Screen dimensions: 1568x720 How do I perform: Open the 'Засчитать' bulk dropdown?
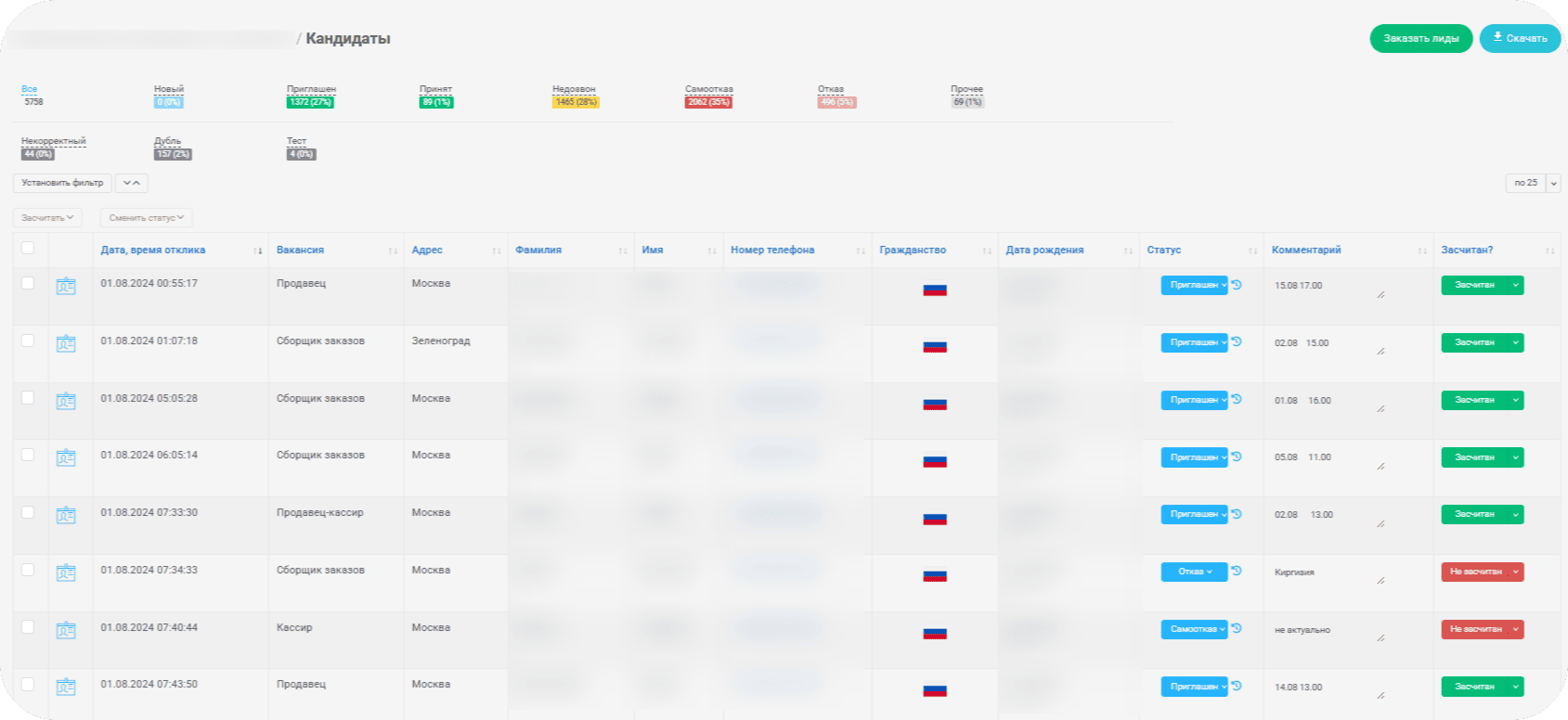(47, 218)
